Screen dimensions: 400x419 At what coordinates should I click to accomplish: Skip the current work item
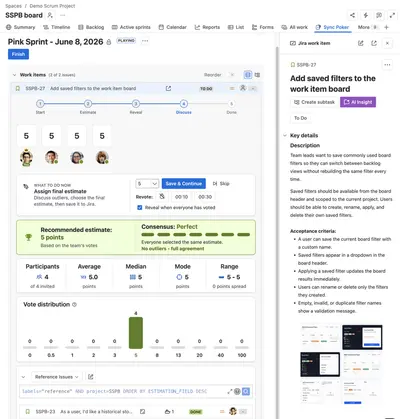221,184
